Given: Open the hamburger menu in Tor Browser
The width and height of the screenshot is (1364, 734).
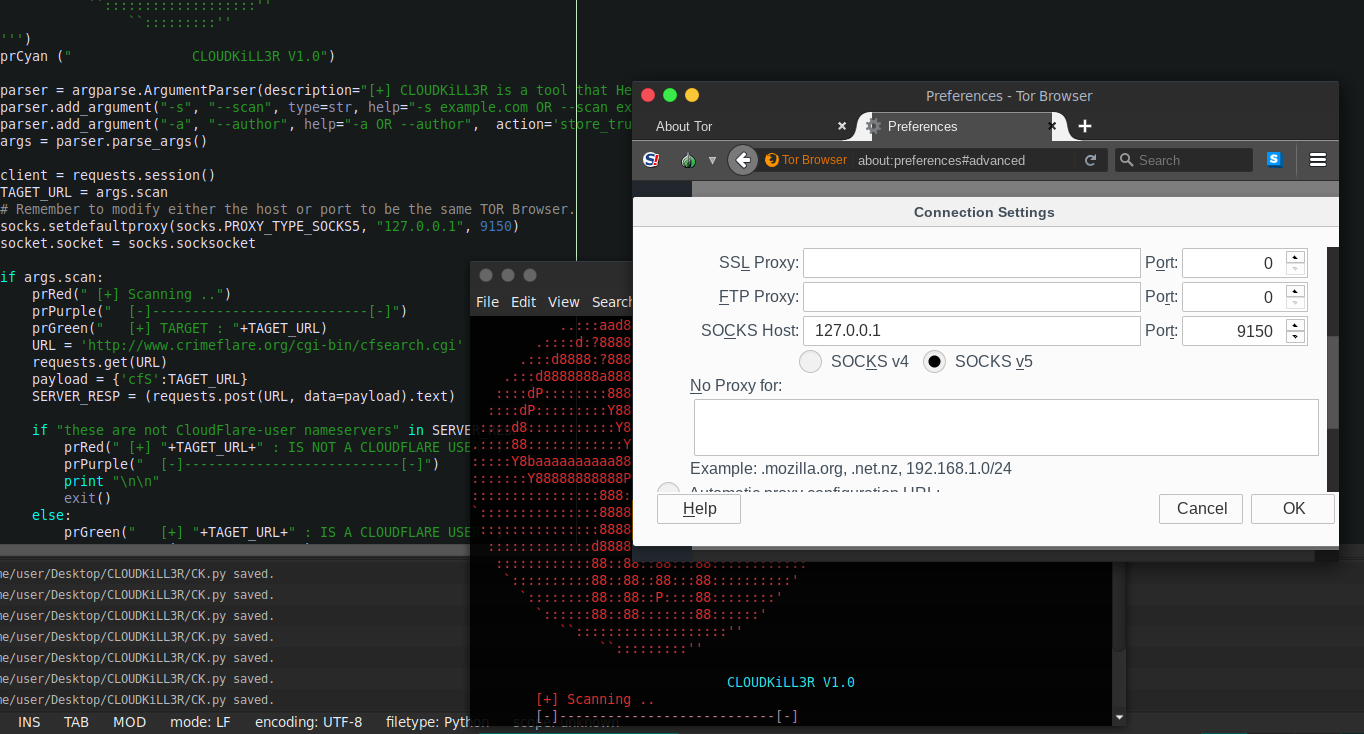Looking at the screenshot, I should [x=1318, y=160].
